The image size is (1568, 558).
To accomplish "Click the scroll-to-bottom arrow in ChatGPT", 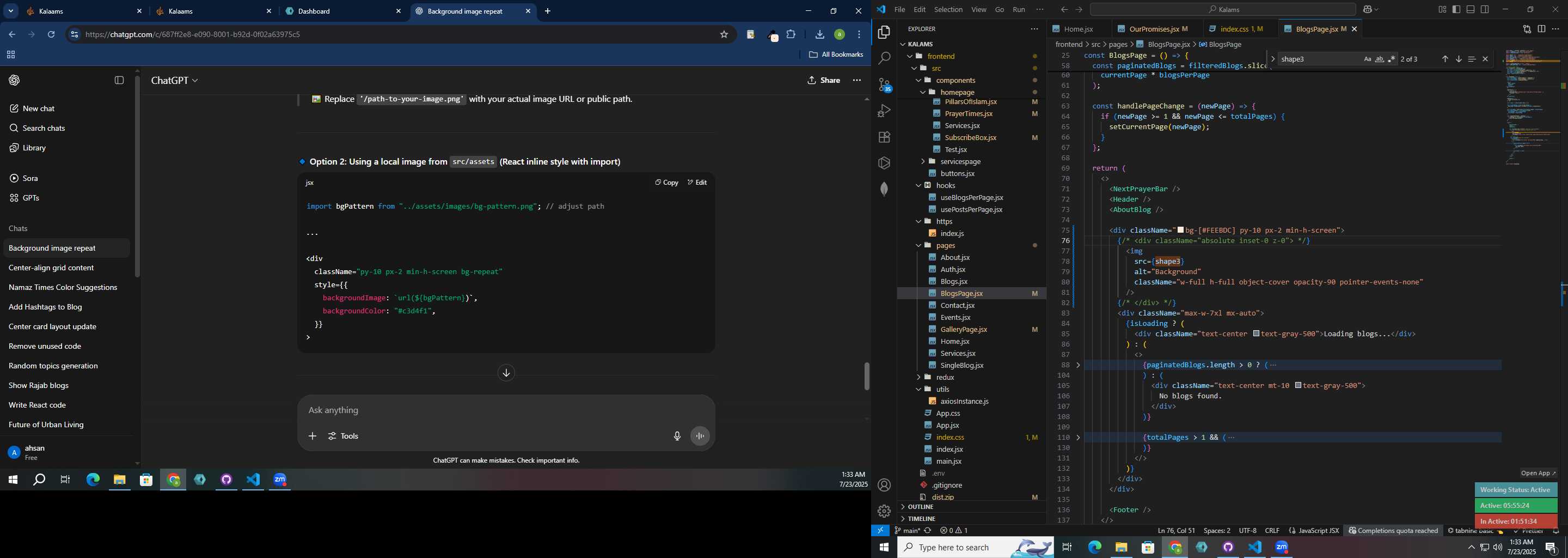I will click(x=506, y=373).
